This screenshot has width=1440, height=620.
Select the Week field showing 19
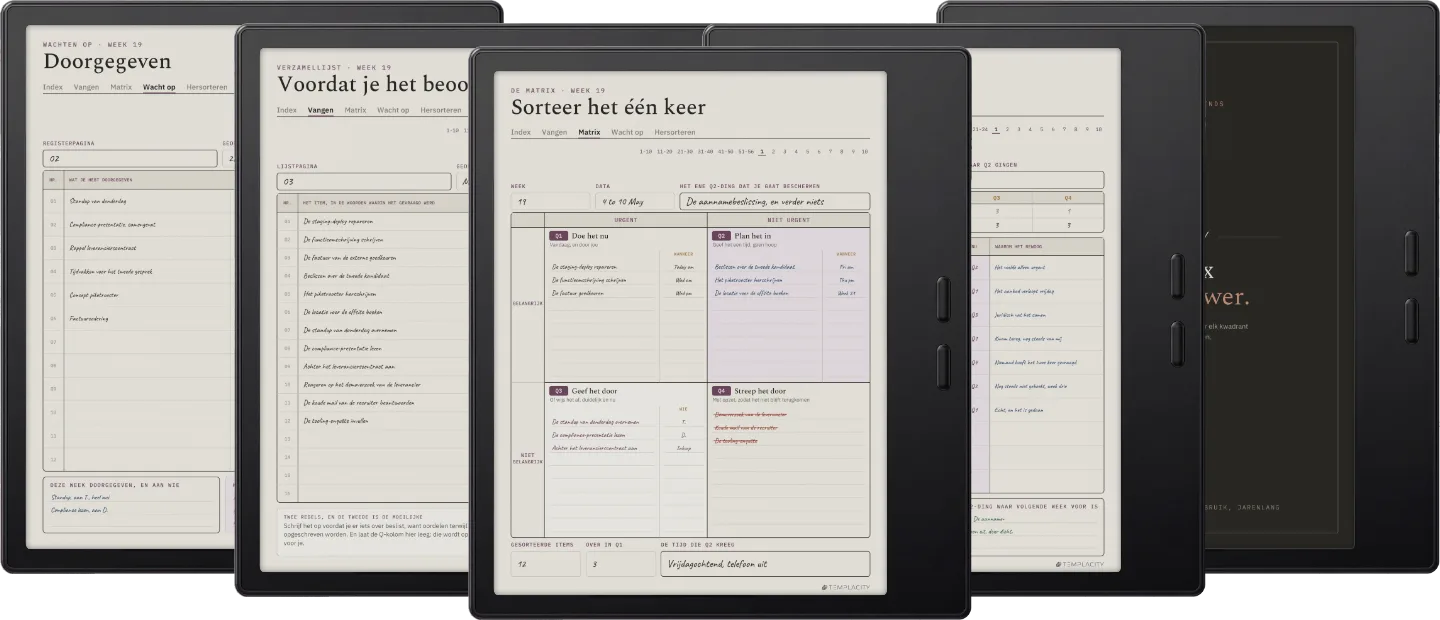tap(550, 201)
